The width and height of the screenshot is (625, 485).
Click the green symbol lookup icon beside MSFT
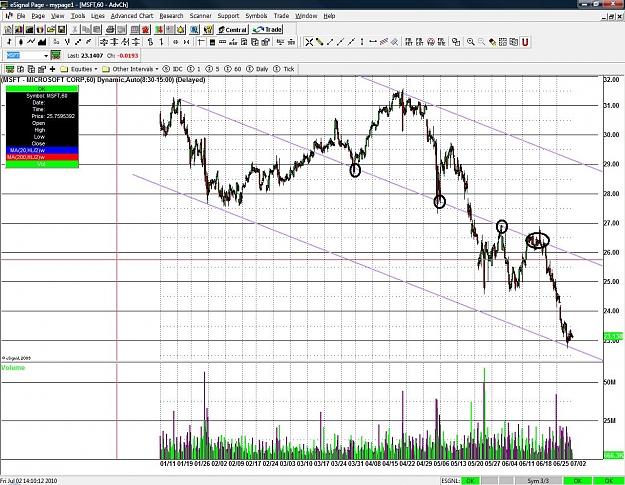(56, 55)
